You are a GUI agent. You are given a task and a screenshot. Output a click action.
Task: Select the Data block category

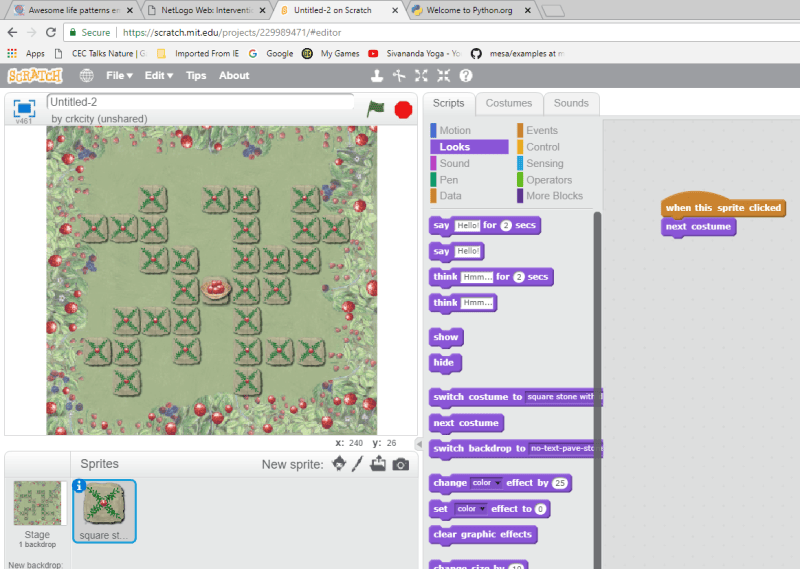[450, 196]
